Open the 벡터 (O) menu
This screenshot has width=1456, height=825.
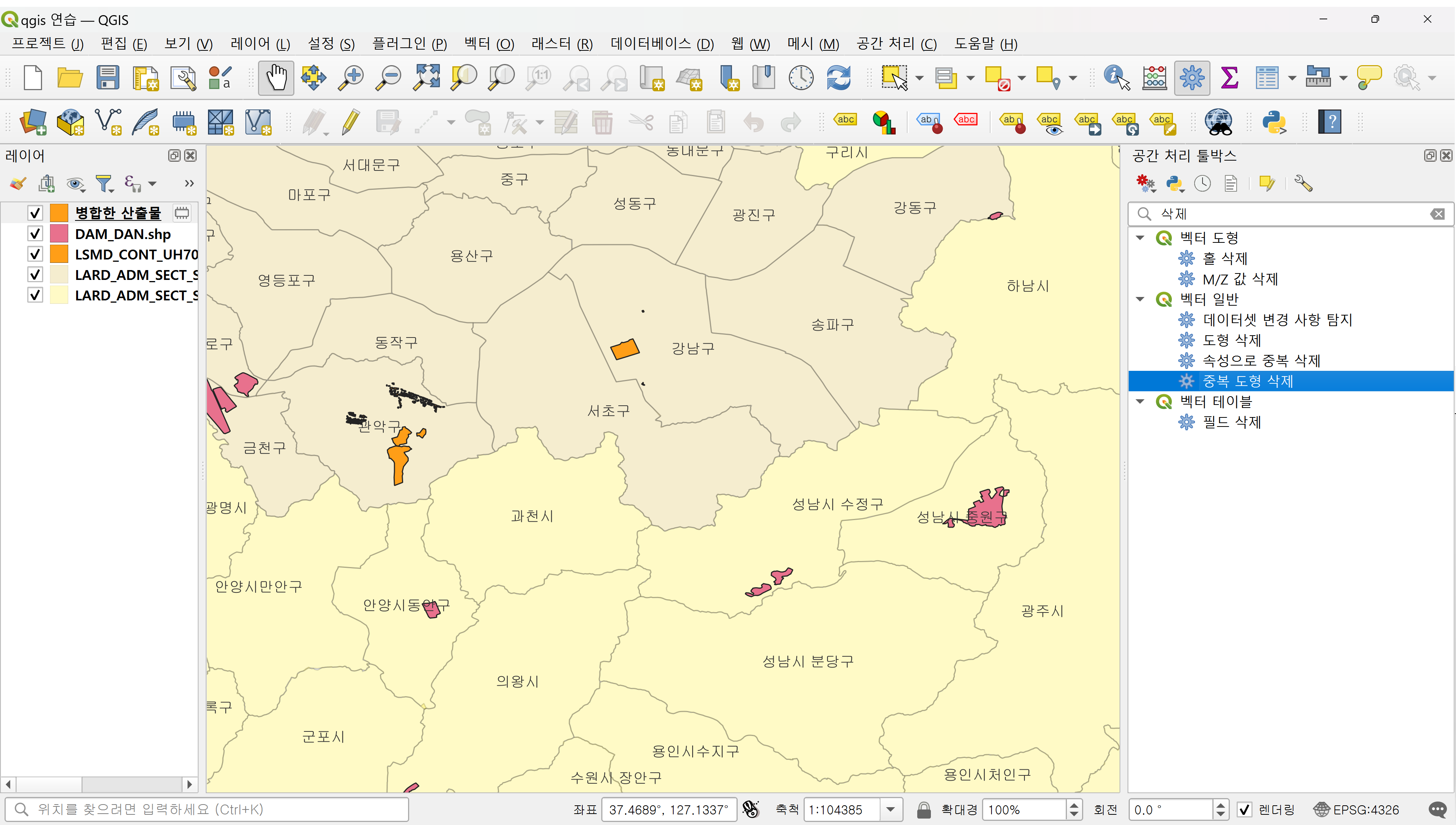click(488, 44)
